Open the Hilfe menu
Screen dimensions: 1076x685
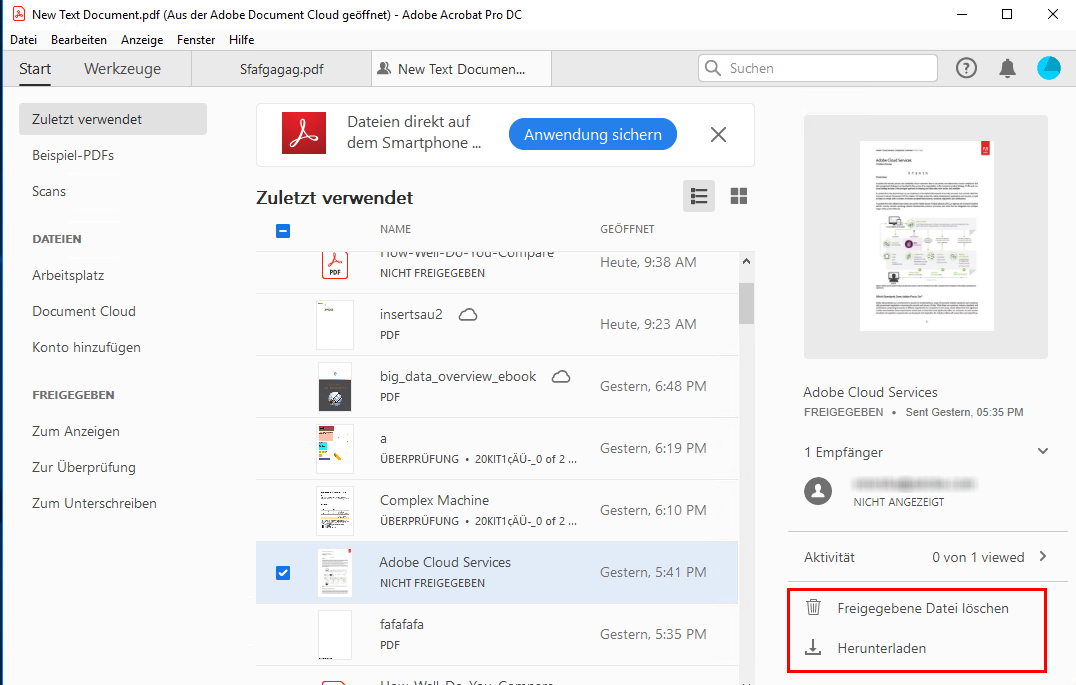242,40
